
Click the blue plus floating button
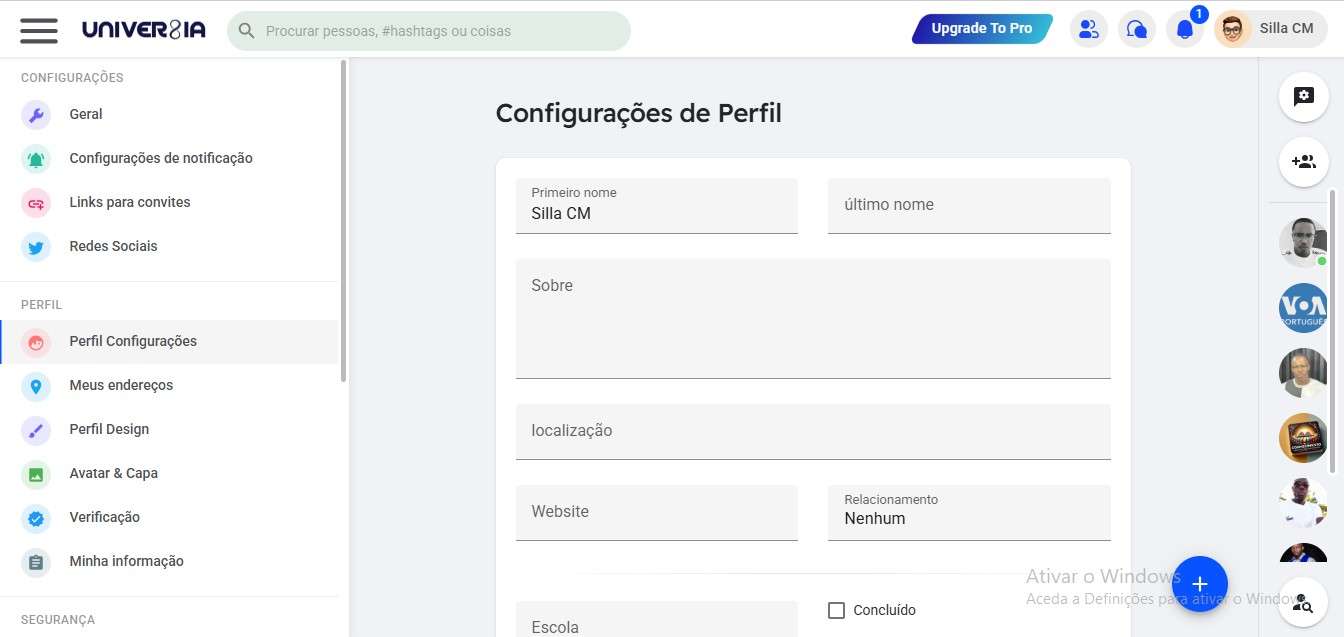click(1200, 584)
